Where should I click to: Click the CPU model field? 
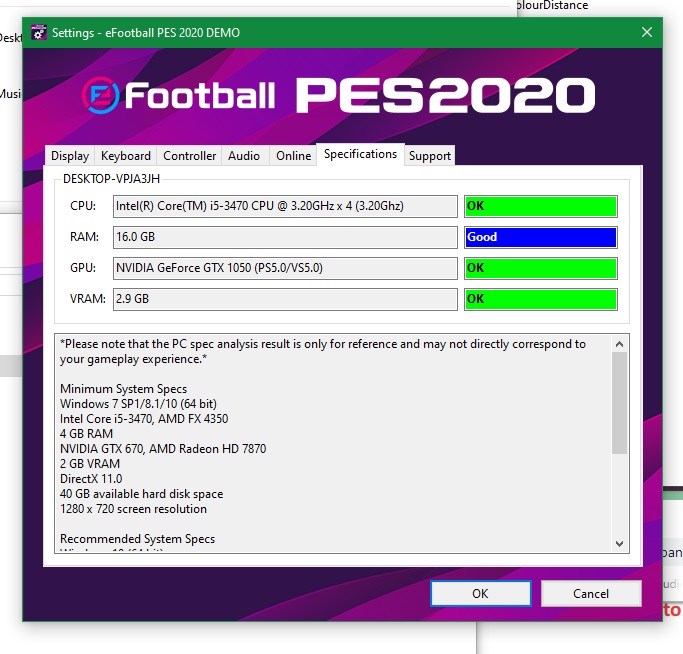pyautogui.click(x=285, y=206)
